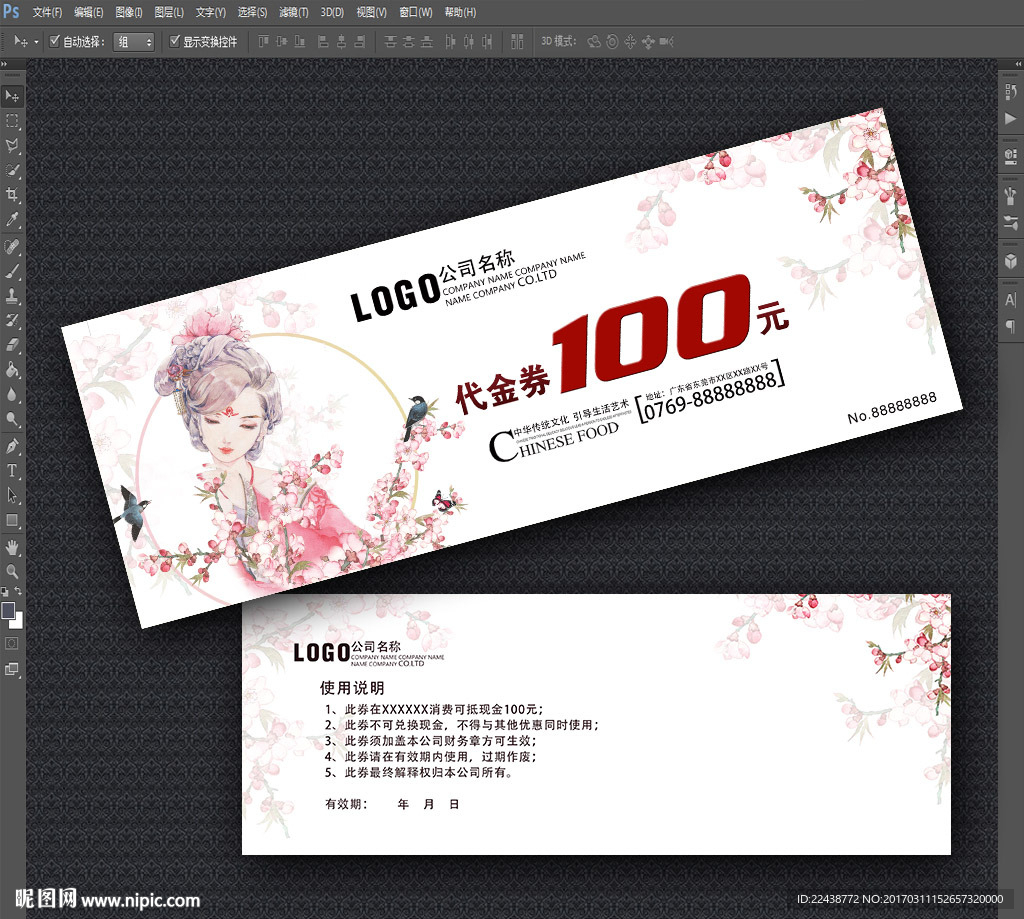Open the 视图(V) menu
Image resolution: width=1024 pixels, height=919 pixels.
pos(371,12)
